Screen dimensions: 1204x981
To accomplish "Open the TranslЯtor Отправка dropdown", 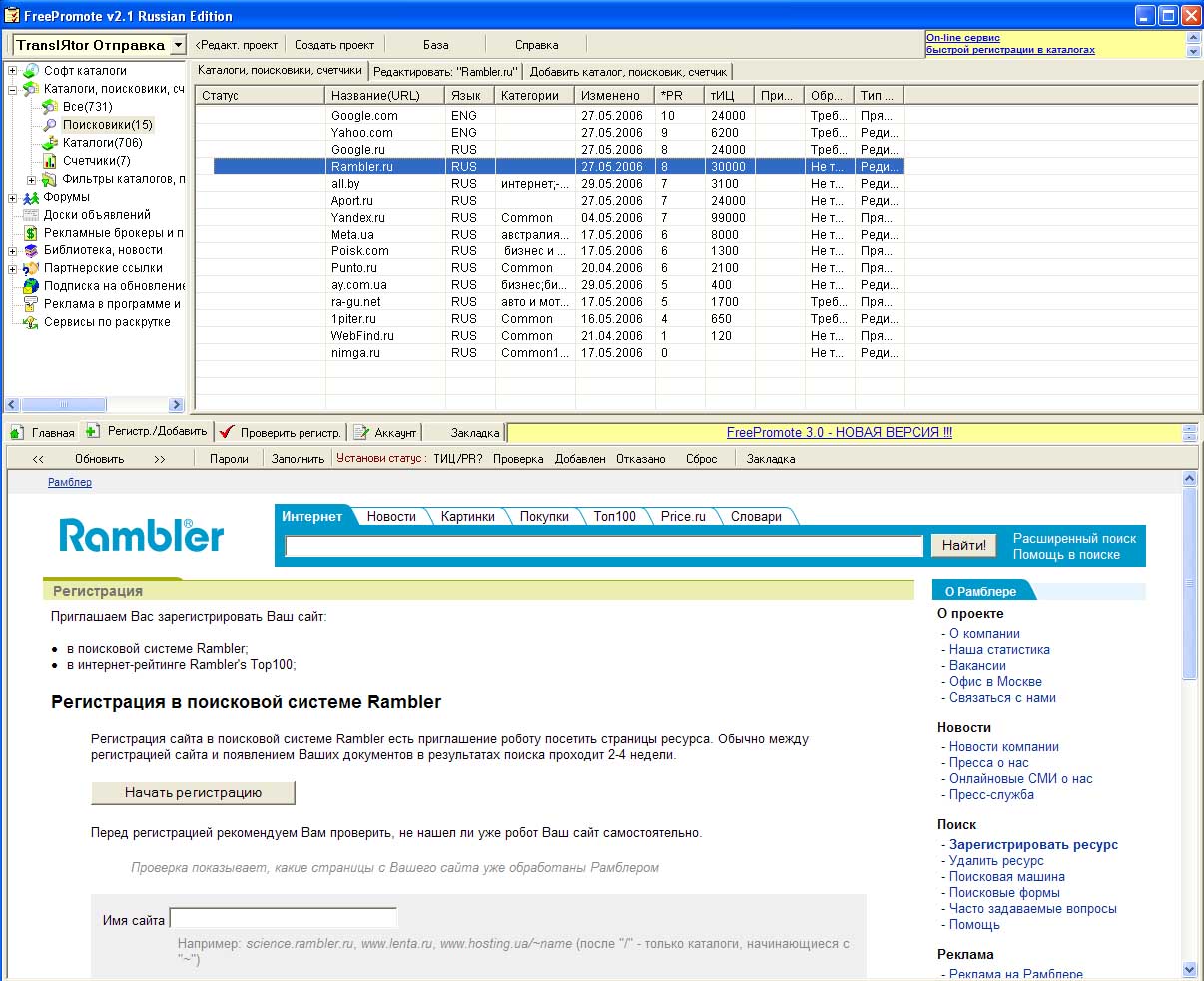I will pyautogui.click(x=178, y=45).
